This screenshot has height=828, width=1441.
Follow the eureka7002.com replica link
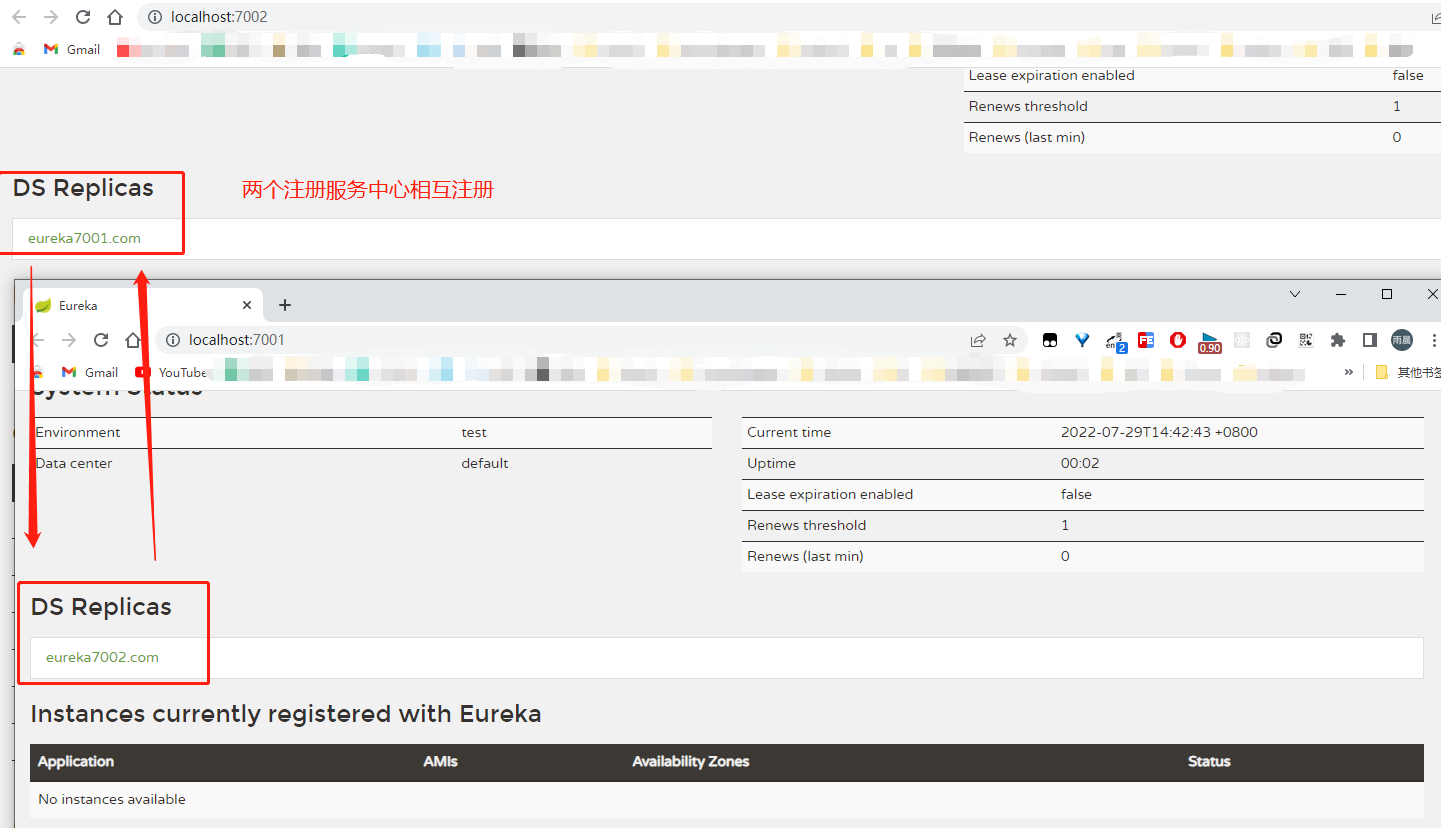(102, 657)
